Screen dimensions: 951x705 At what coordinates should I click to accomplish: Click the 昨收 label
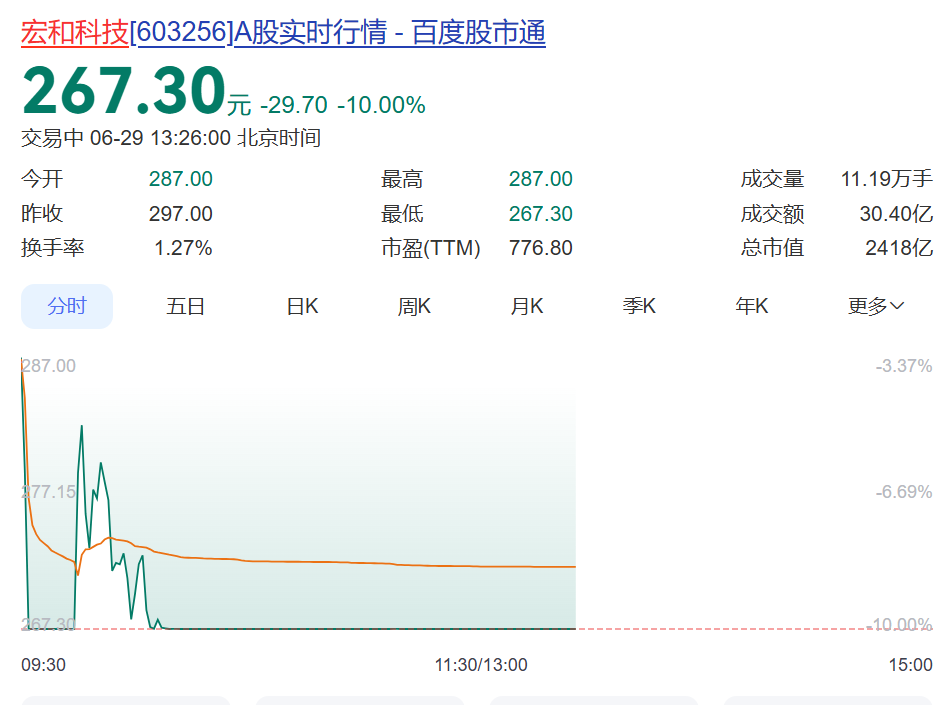pyautogui.click(x=42, y=214)
